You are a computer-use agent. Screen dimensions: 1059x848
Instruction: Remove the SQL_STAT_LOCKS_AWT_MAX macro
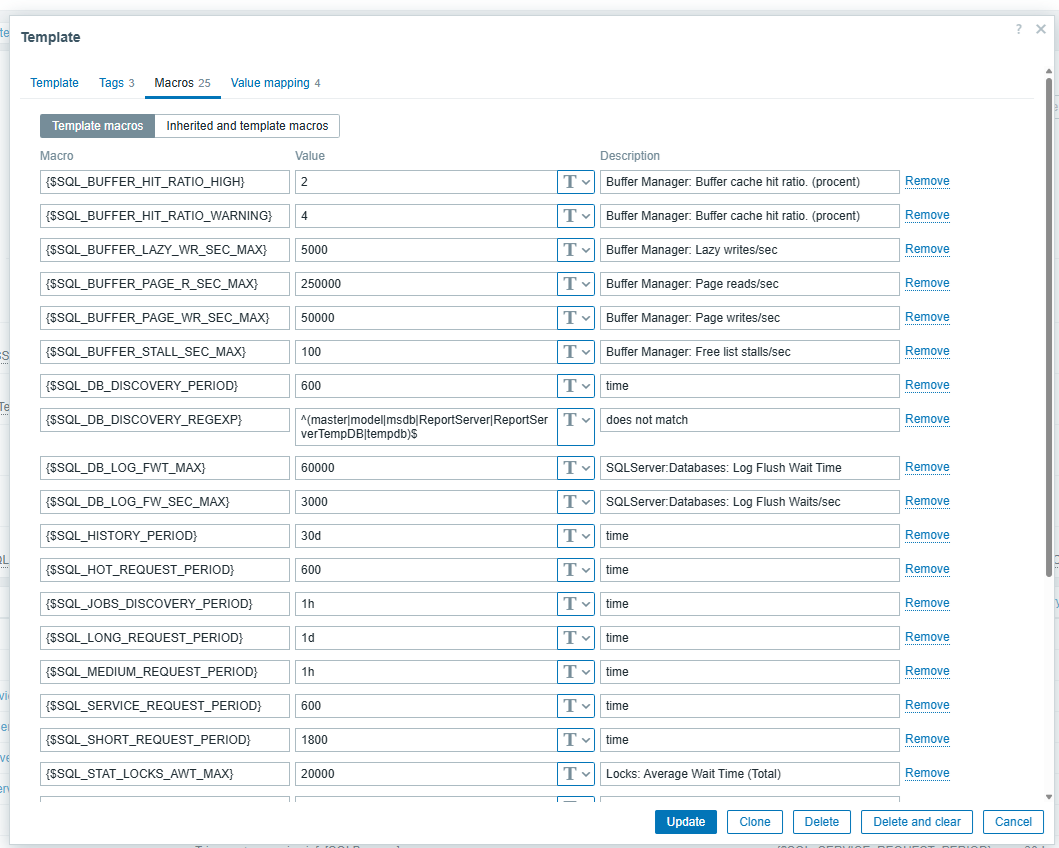927,773
